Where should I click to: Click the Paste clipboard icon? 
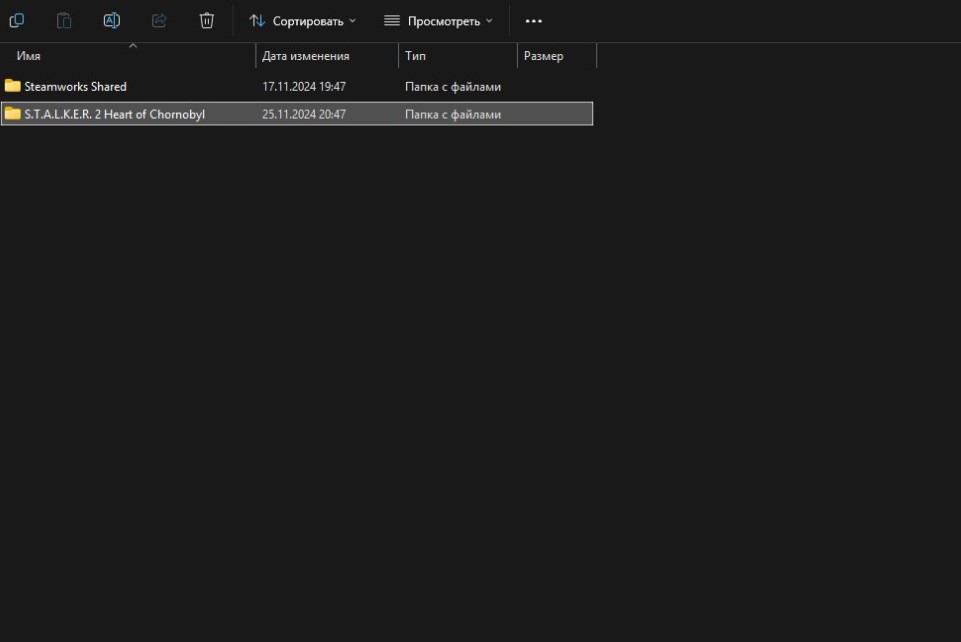[x=64, y=20]
